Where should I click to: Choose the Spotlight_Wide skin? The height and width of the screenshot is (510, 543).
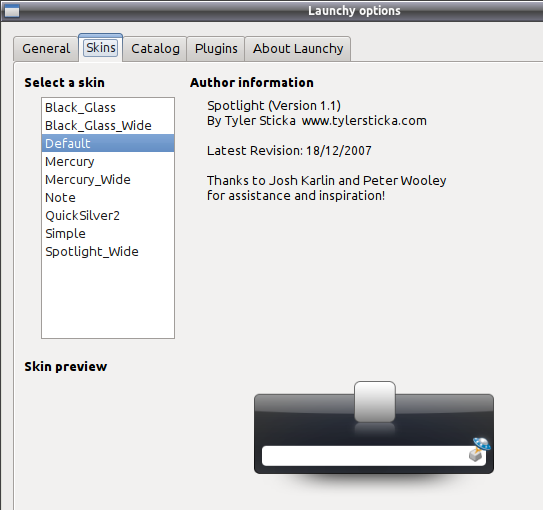[108, 251]
